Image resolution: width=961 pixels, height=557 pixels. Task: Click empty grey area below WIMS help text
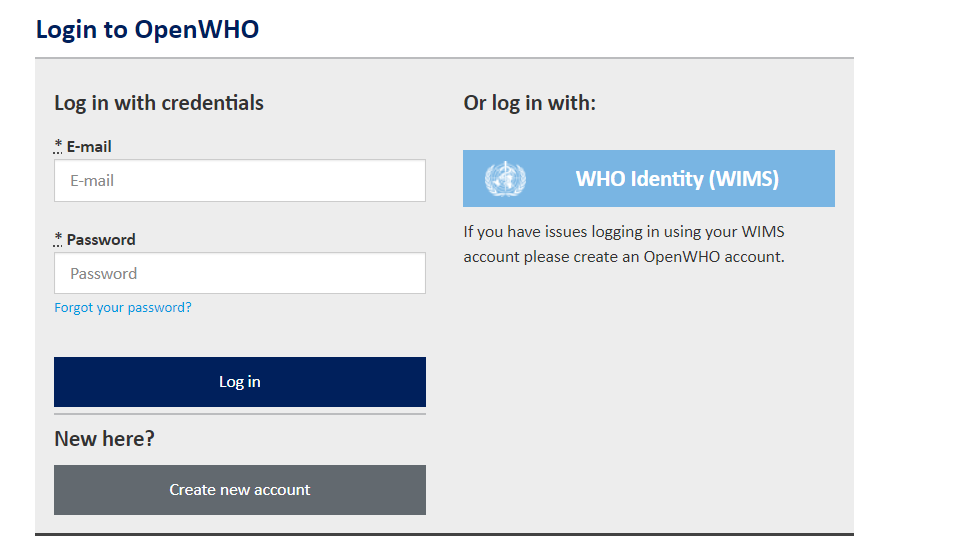(x=648, y=398)
